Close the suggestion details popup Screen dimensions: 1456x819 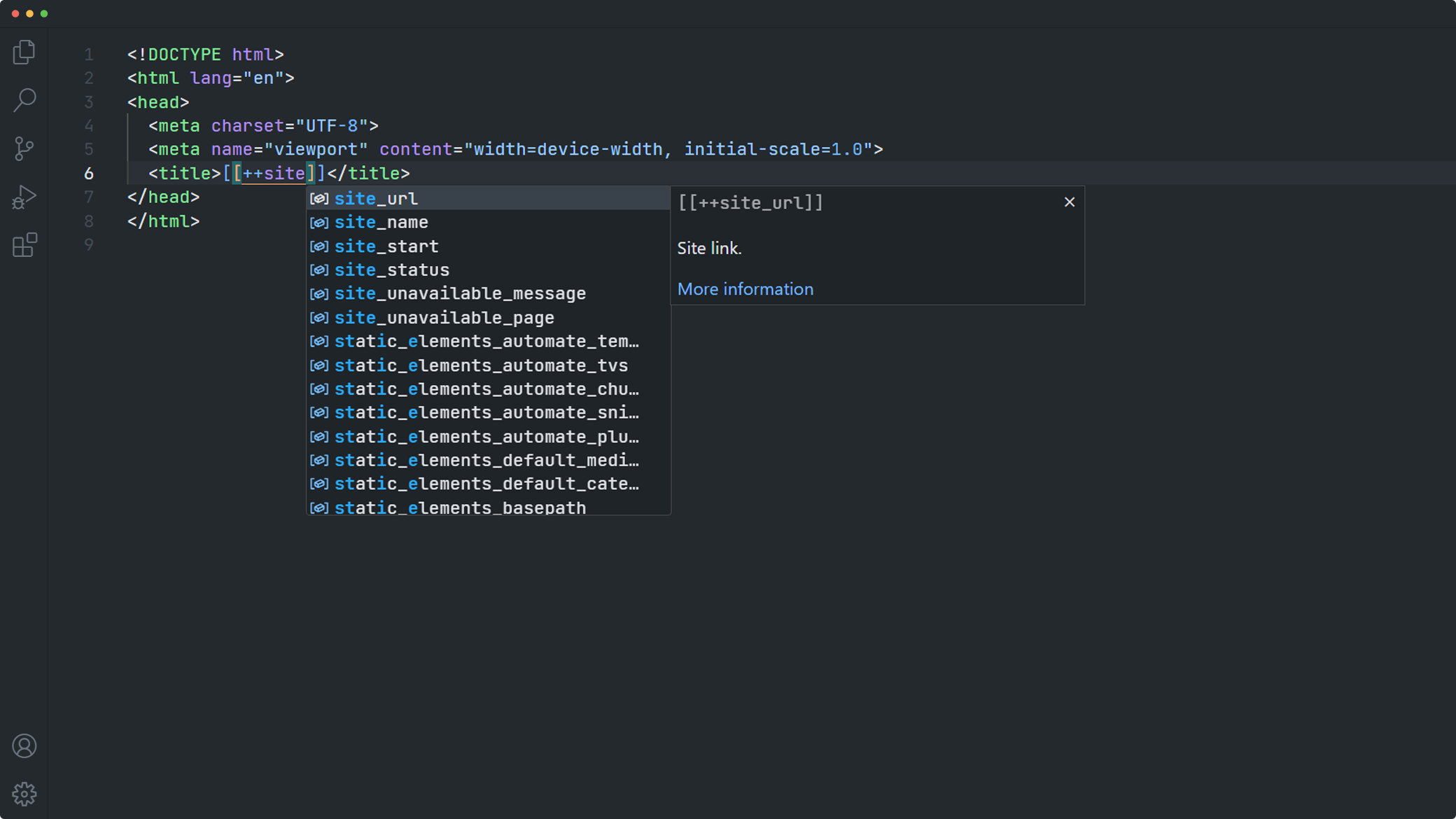click(x=1069, y=202)
